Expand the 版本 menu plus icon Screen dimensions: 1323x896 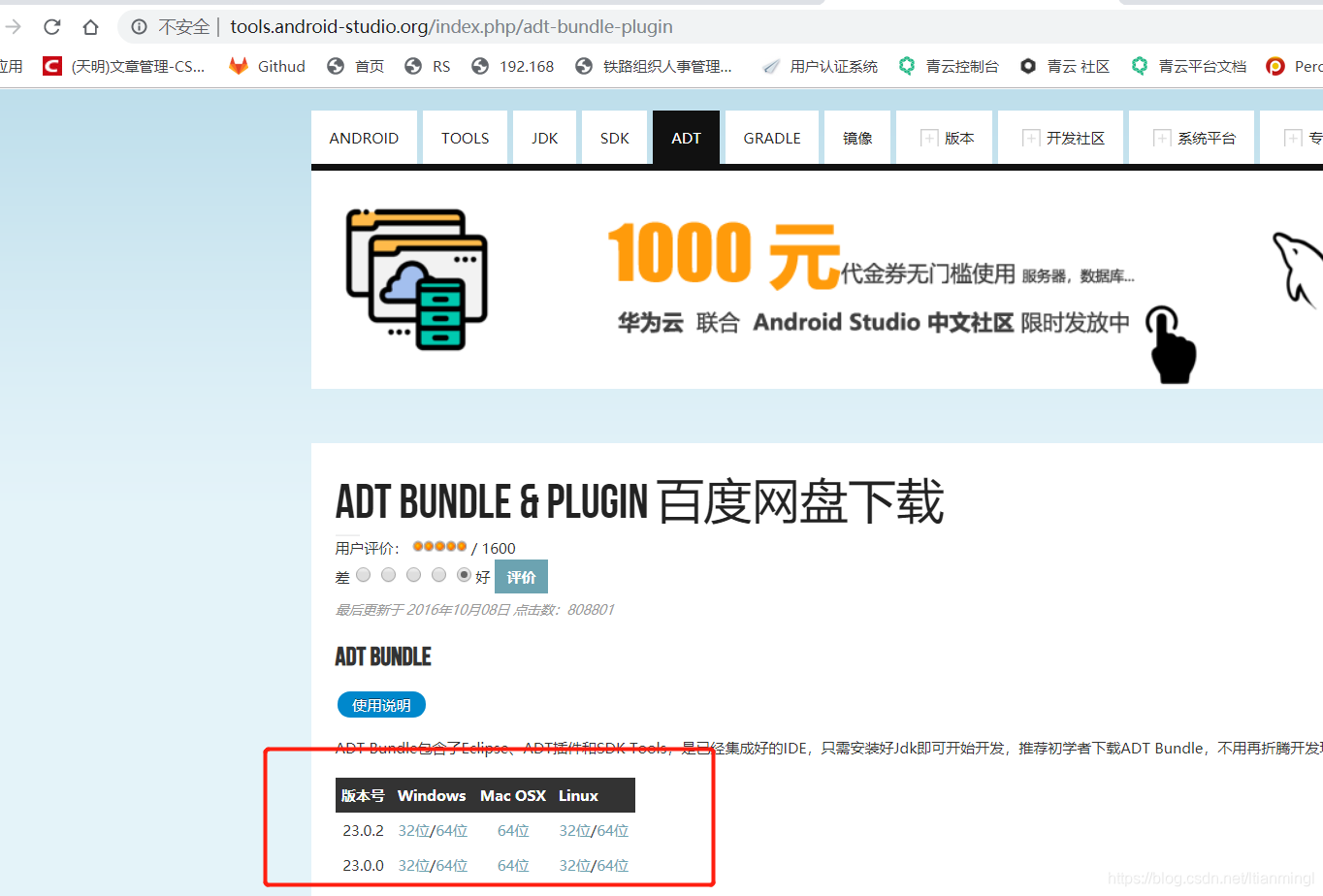929,138
